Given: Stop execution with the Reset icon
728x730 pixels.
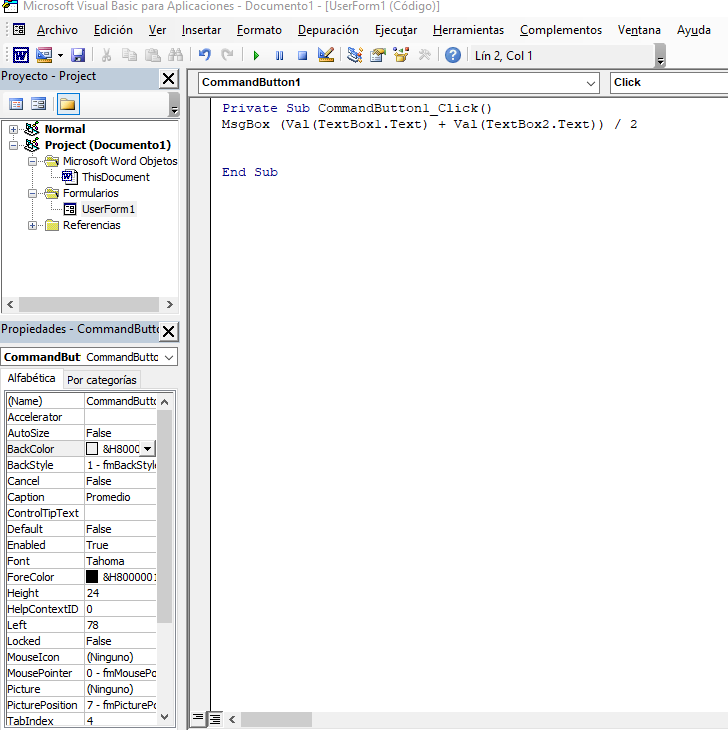Looking at the screenshot, I should [302, 56].
